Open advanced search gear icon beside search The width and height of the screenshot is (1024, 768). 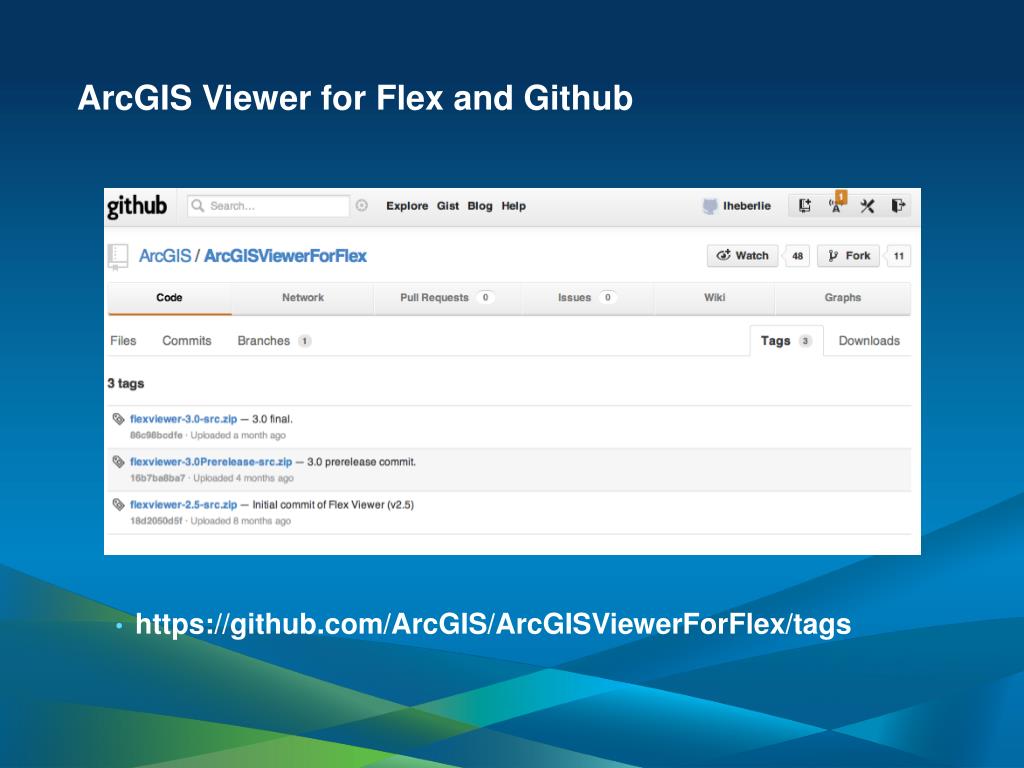362,206
